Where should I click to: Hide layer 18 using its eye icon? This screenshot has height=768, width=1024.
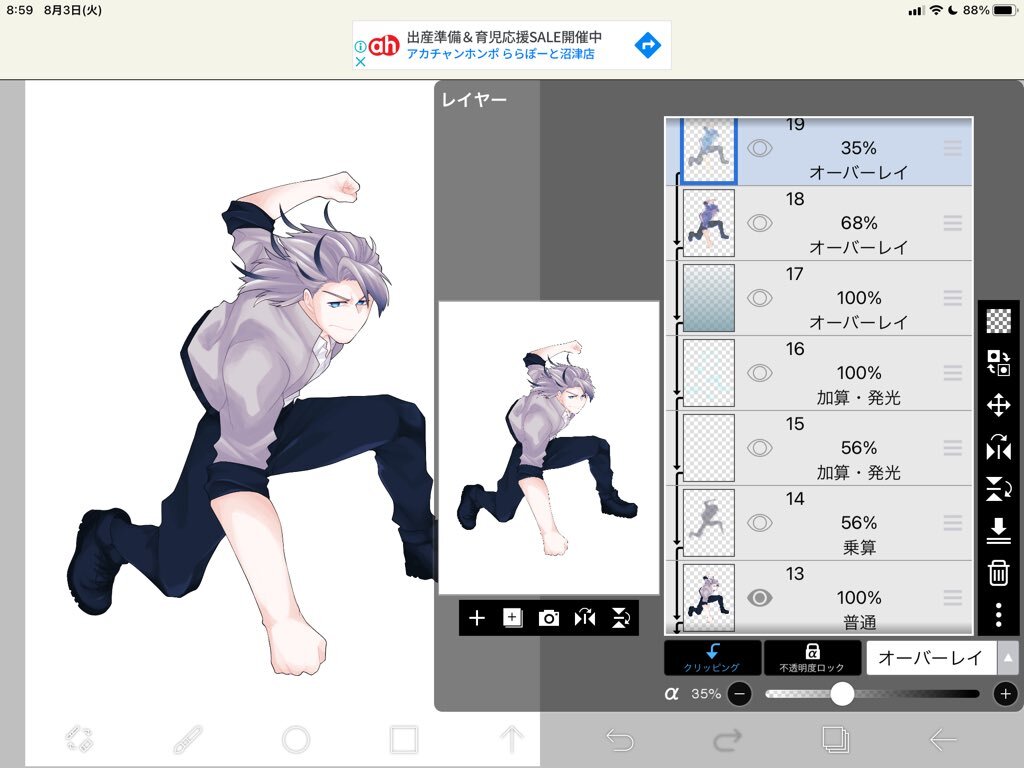pyautogui.click(x=760, y=223)
